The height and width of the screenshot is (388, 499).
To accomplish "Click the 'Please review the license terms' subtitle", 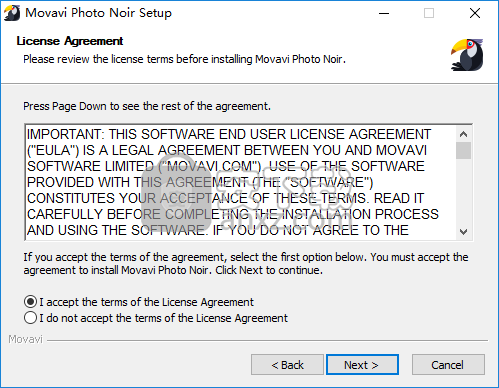I will [184, 59].
